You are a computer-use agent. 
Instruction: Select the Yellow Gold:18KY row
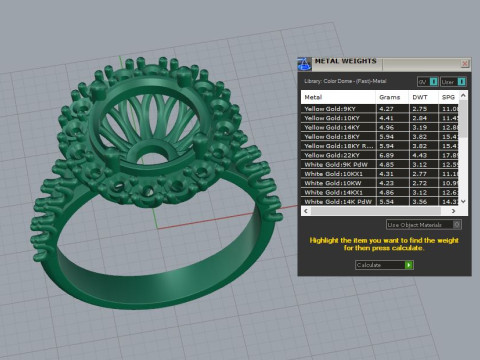point(380,137)
